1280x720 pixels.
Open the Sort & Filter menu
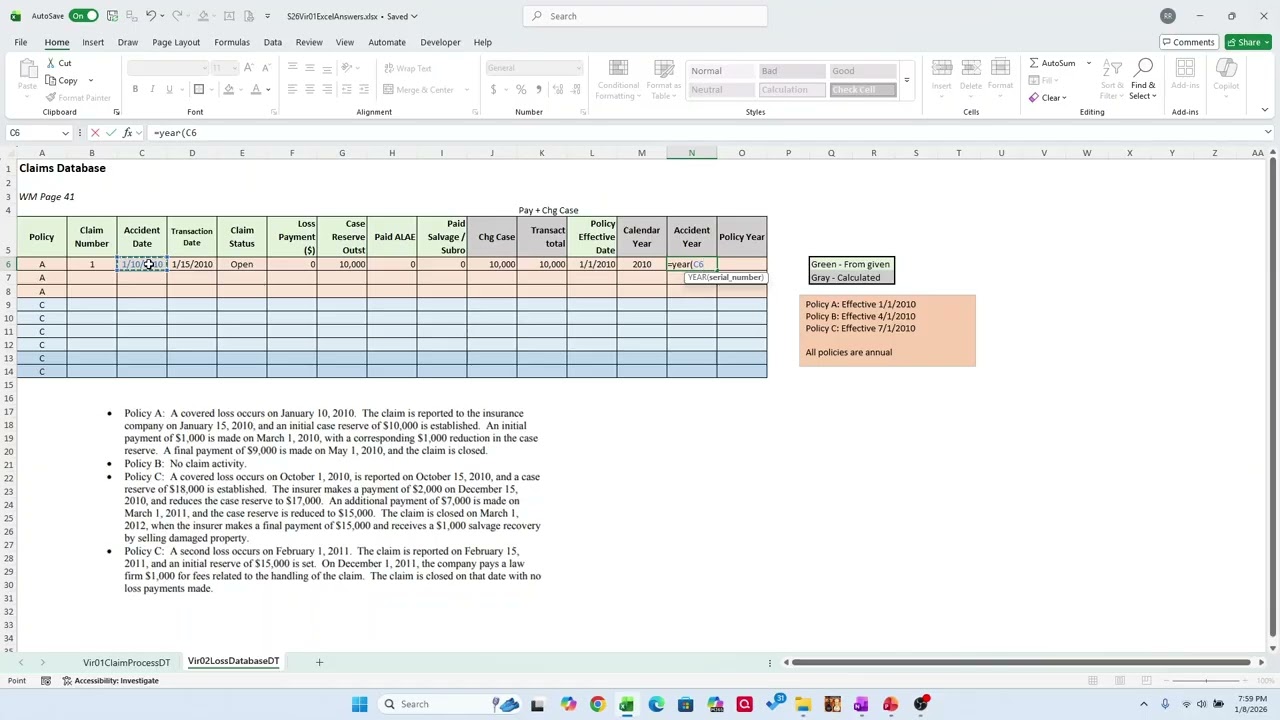(x=1112, y=79)
